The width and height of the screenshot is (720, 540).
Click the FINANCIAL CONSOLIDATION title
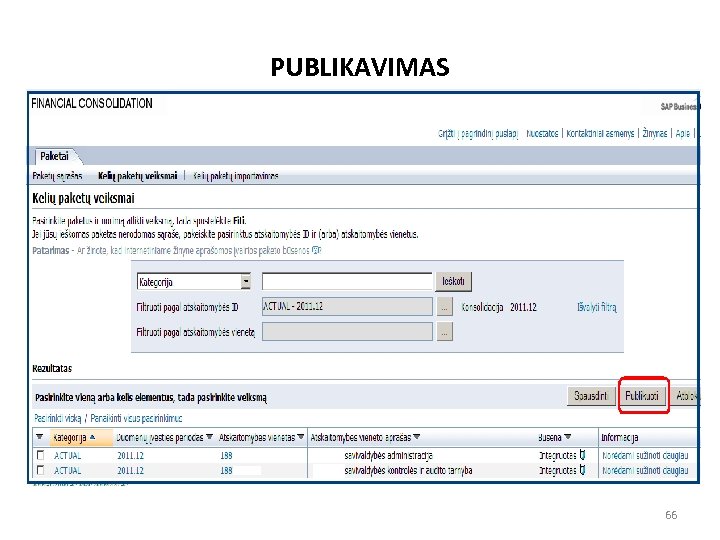pos(92,103)
